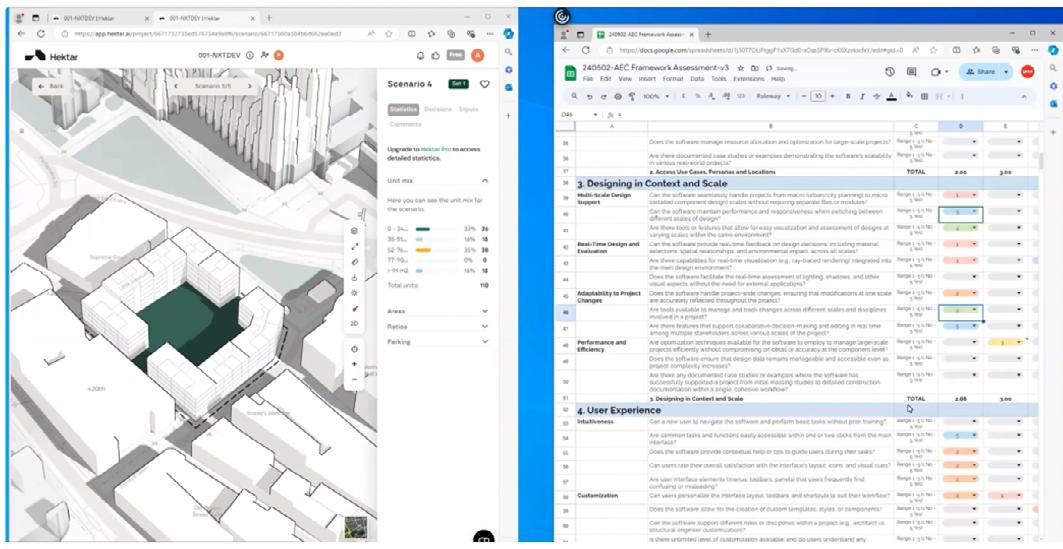Go to next scenario arrow
1063x549 pixels.
pyautogui.click(x=249, y=86)
